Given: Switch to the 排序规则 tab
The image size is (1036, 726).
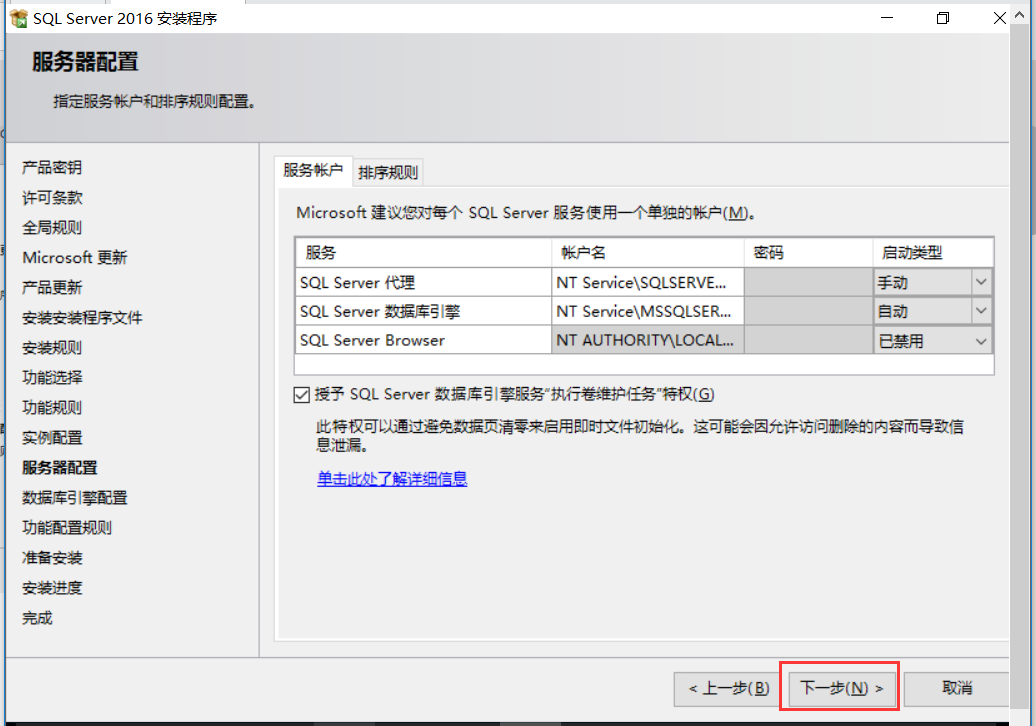Looking at the screenshot, I should tap(388, 171).
